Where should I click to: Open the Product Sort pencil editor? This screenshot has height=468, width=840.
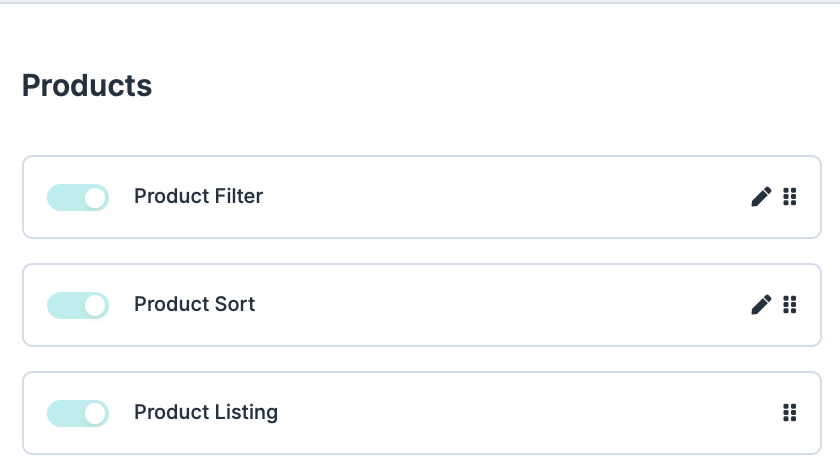coord(761,304)
